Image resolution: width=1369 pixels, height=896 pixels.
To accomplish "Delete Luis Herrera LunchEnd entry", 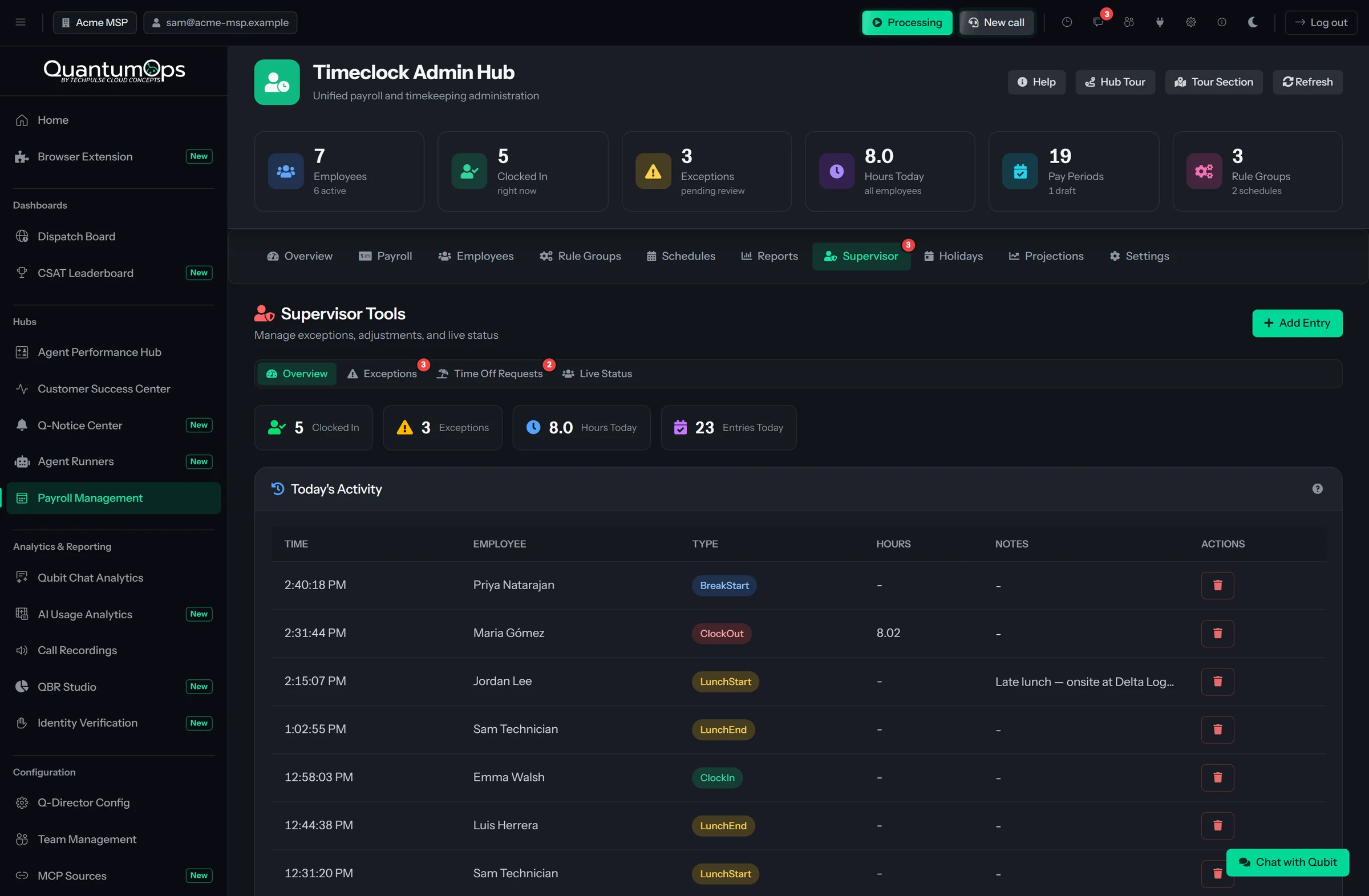I will (x=1217, y=825).
